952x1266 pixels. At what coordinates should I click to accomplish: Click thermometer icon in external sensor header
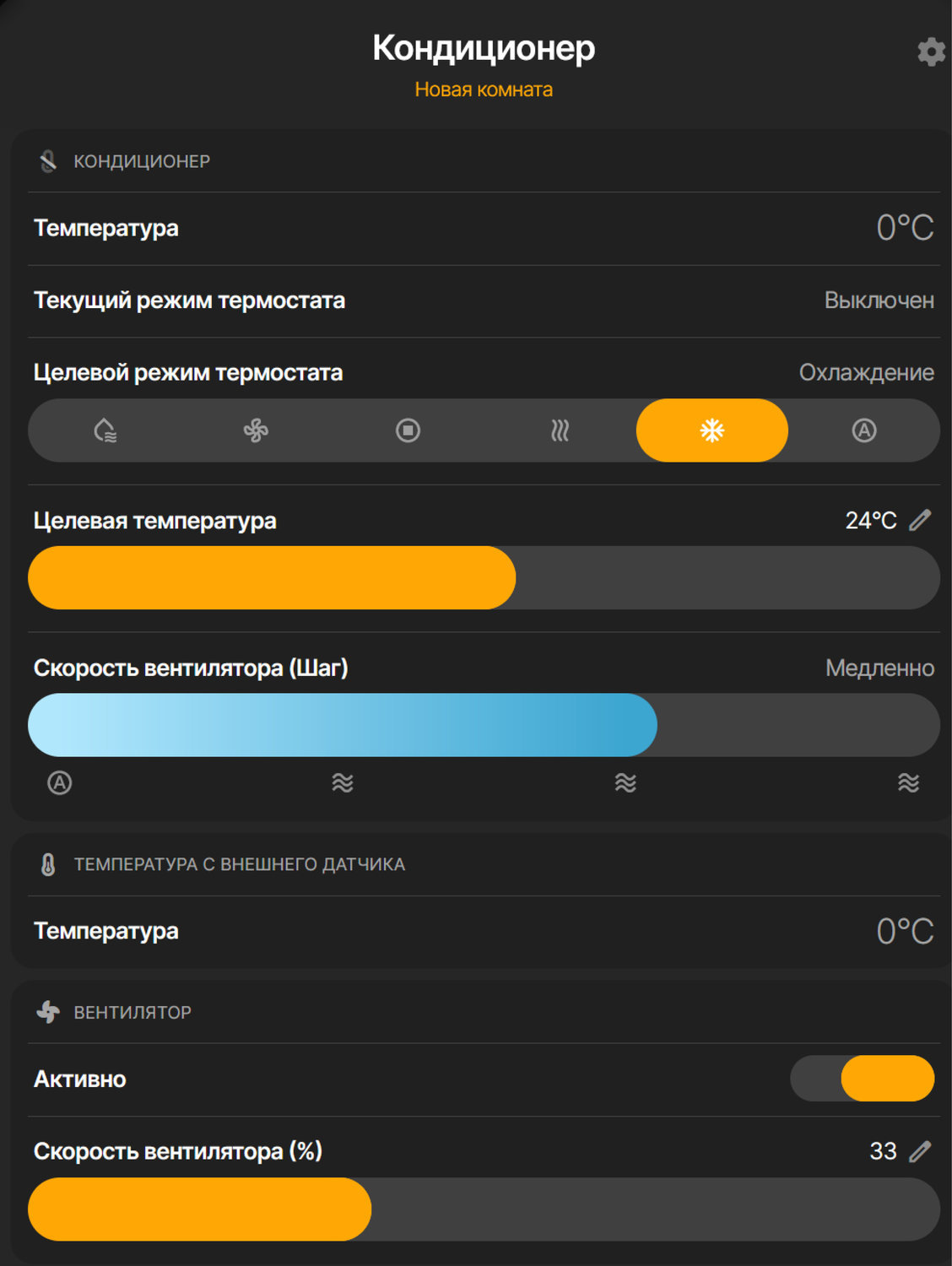pyautogui.click(x=48, y=864)
